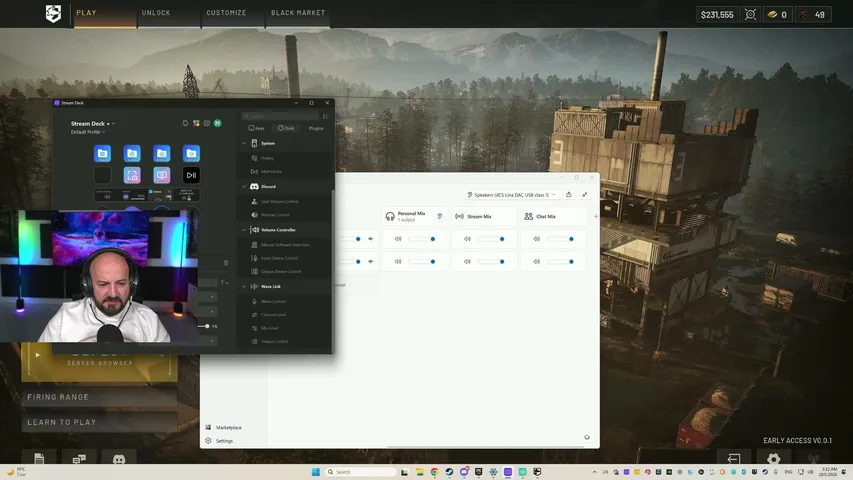Screen dimensions: 853x480
Task: Select the Stream Mix column header
Action: pos(484,216)
